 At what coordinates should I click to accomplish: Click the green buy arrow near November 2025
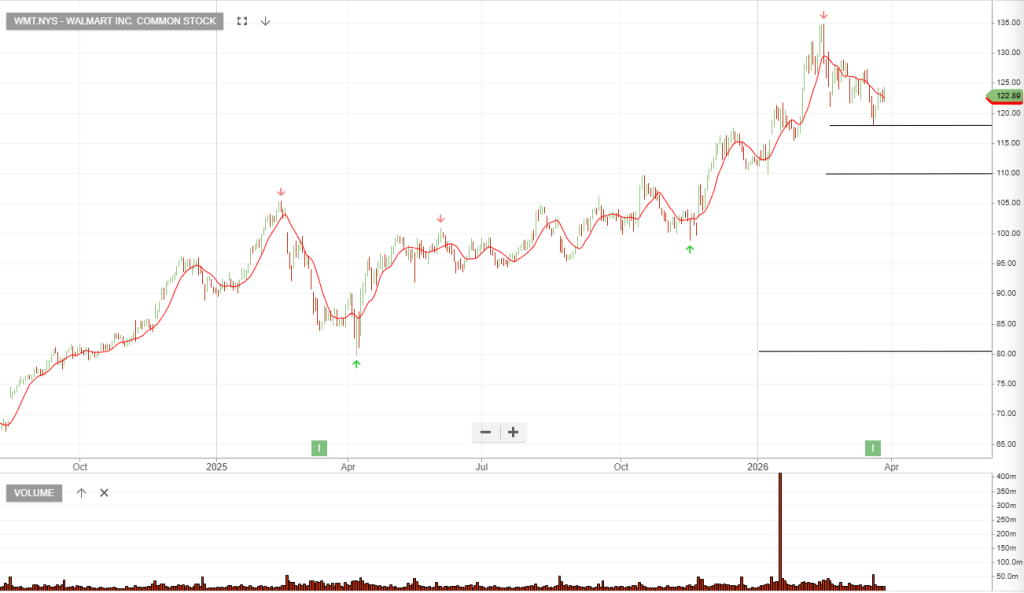click(689, 248)
